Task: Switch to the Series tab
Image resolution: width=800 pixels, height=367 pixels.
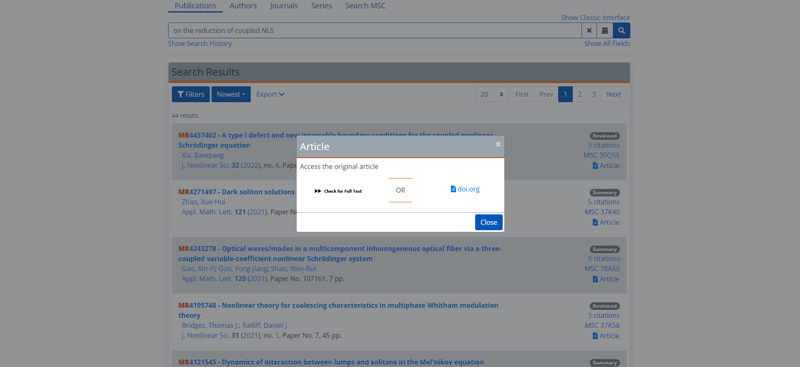Action: click(x=321, y=6)
